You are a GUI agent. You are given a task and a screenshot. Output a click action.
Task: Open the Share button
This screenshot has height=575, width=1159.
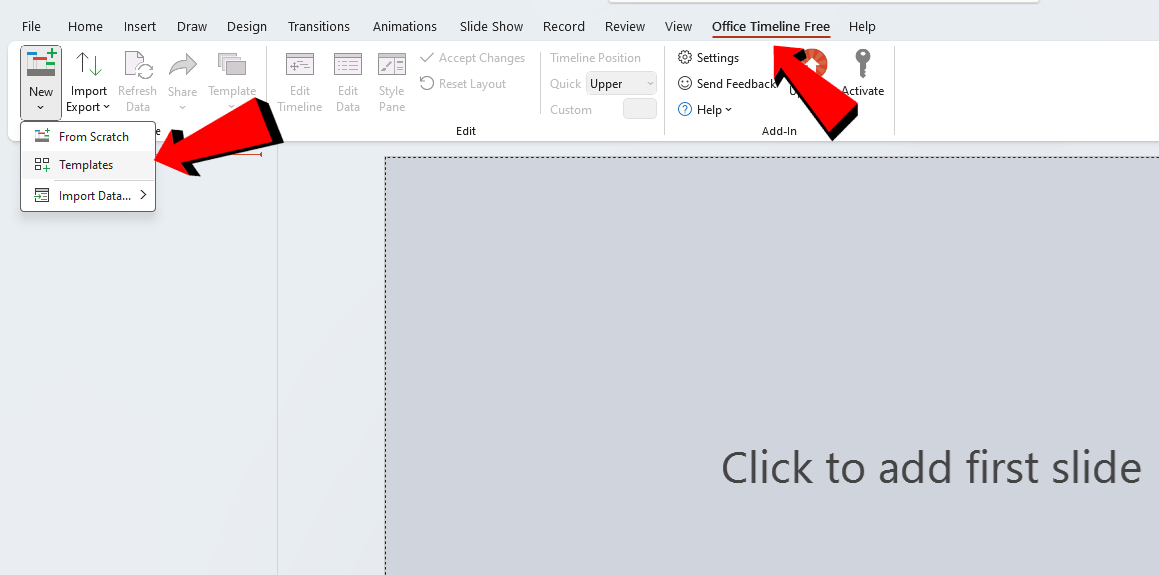coord(182,82)
